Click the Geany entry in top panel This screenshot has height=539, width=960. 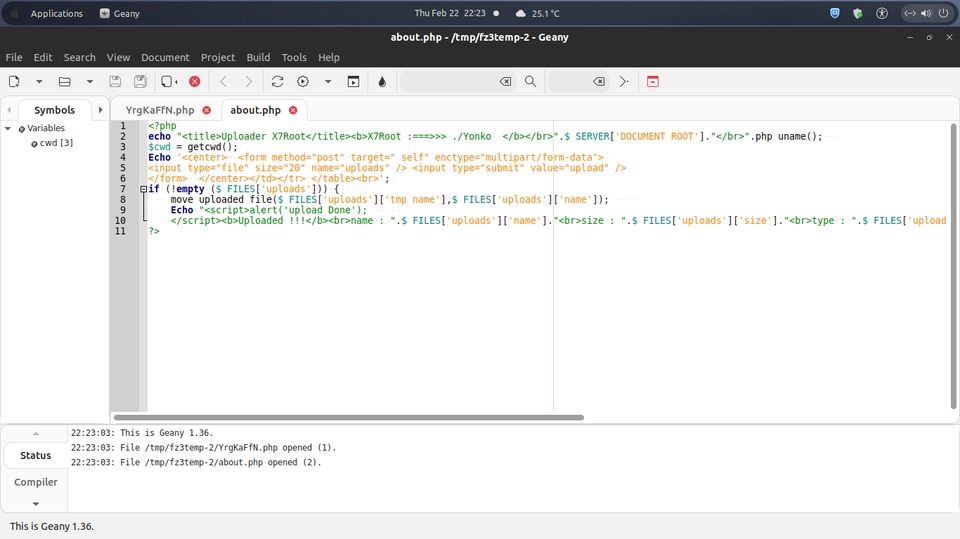coord(120,13)
